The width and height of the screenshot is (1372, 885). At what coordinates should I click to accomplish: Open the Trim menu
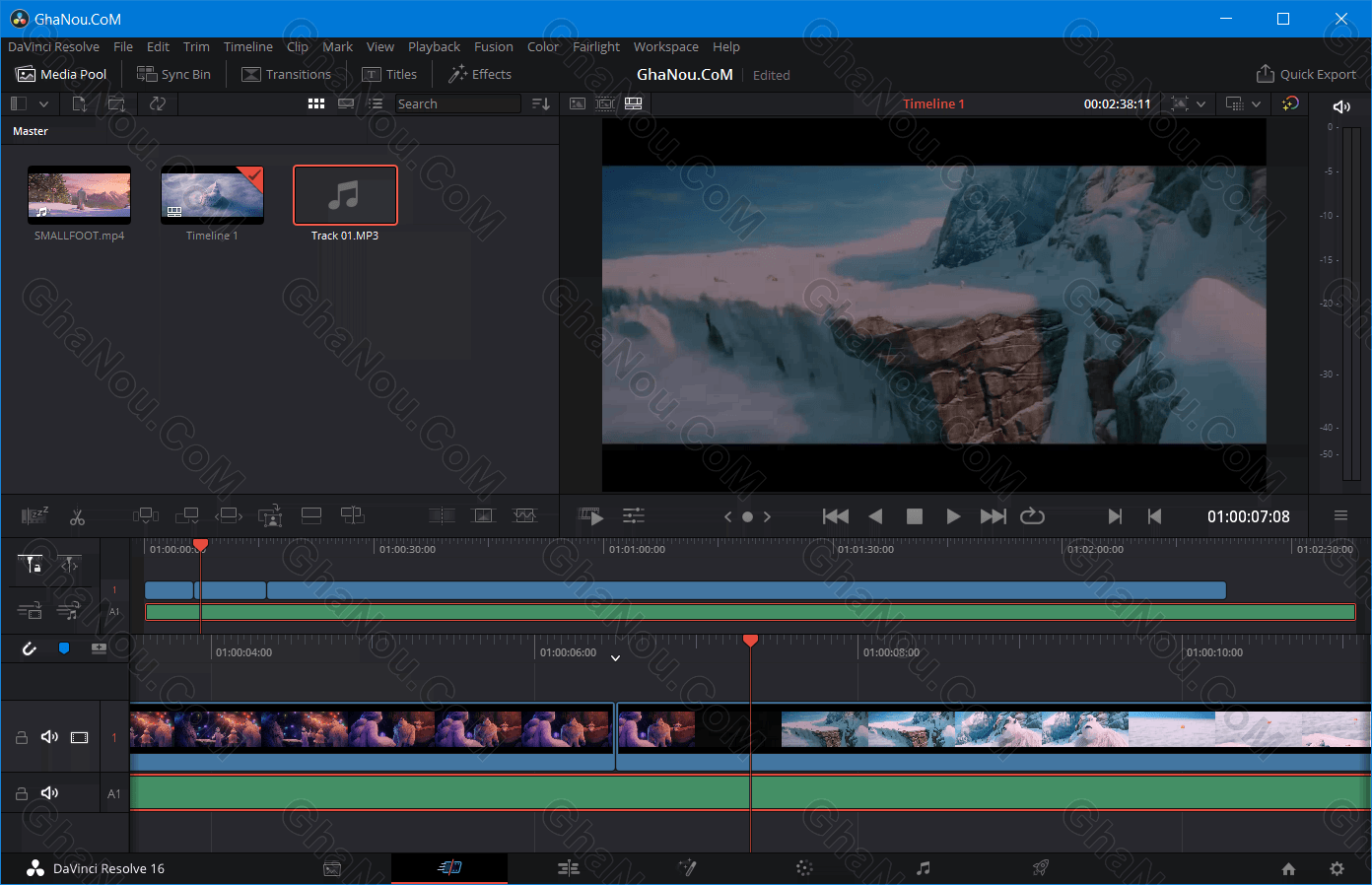[x=196, y=46]
